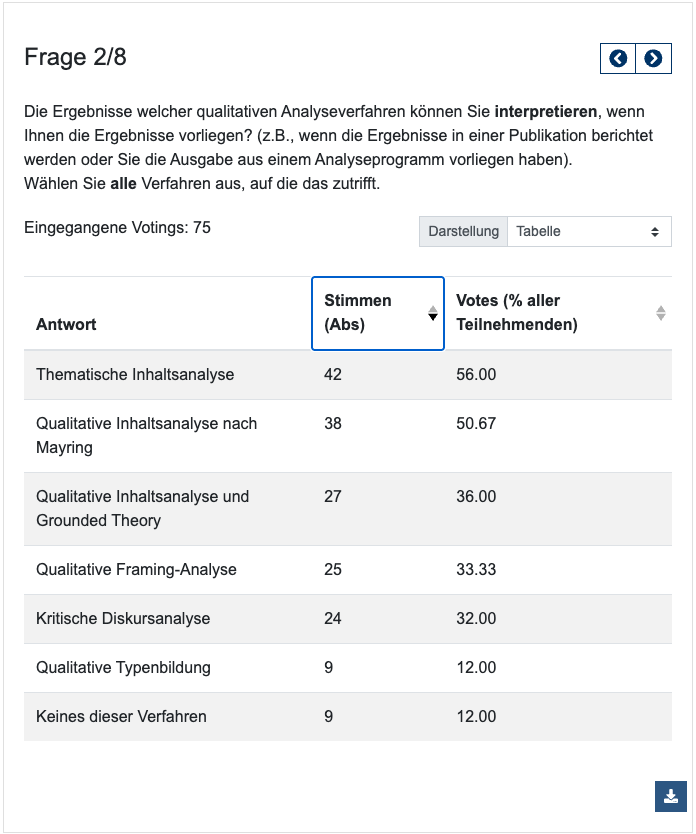The width and height of the screenshot is (696, 834).
Task: Click the Qualitative Framing-Analyse answer
Action: [136, 570]
